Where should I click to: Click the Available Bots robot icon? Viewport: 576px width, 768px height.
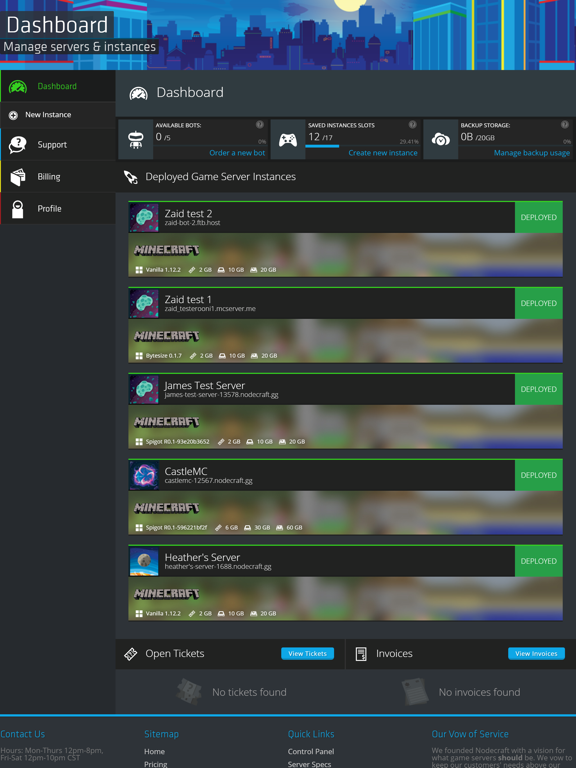coord(136,140)
